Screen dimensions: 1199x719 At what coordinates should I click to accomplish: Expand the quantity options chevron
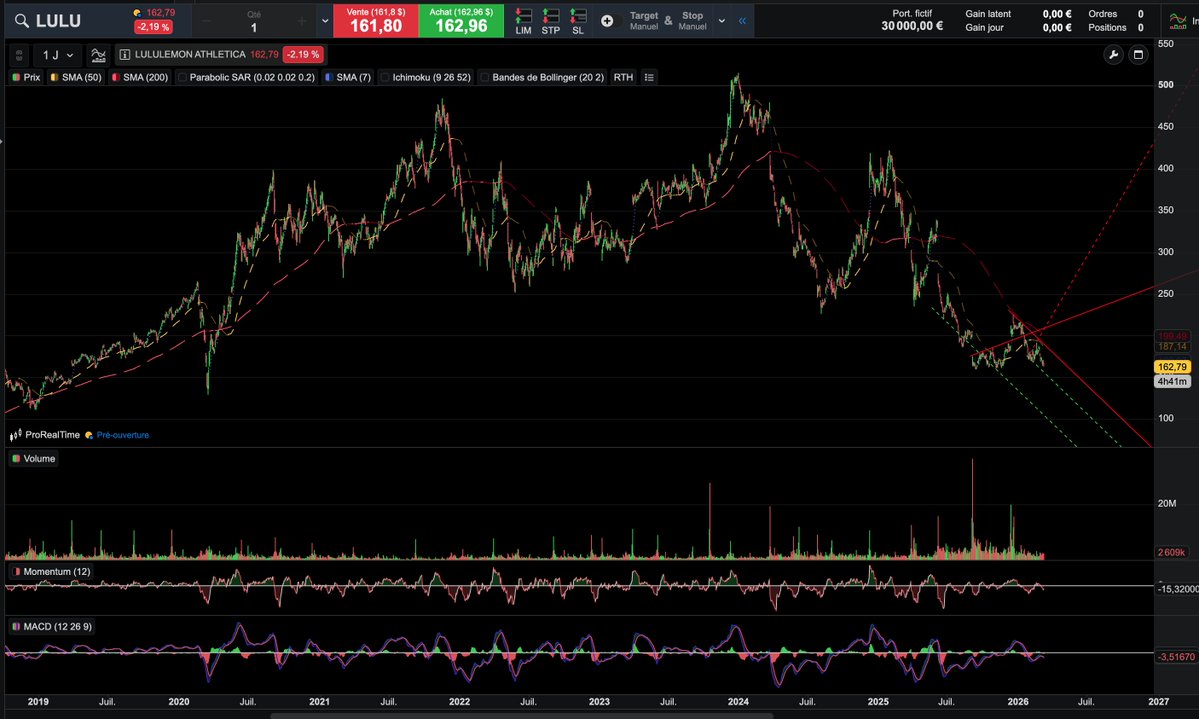tap(325, 21)
